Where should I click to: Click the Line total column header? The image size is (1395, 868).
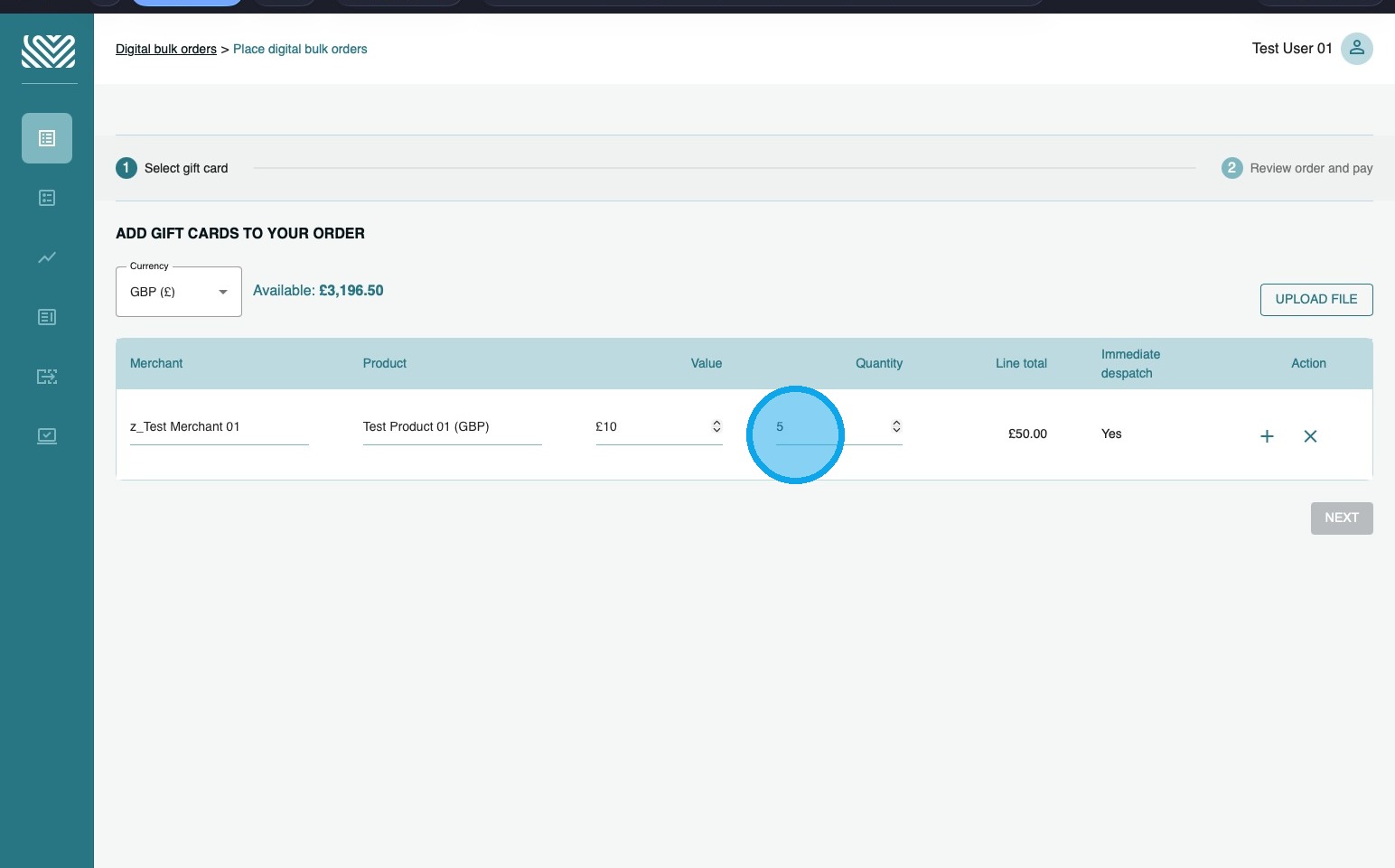click(x=1021, y=363)
